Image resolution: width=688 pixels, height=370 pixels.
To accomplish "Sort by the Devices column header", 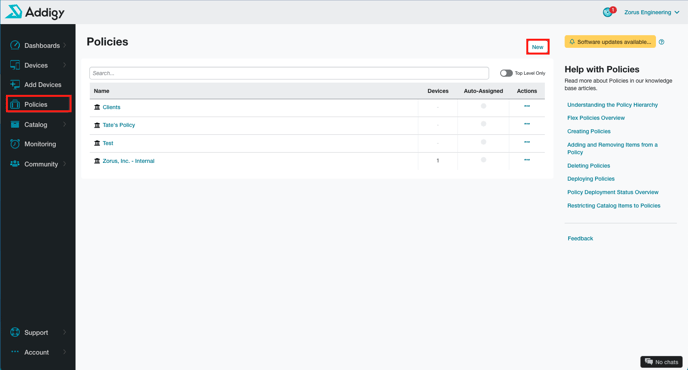I will click(438, 91).
